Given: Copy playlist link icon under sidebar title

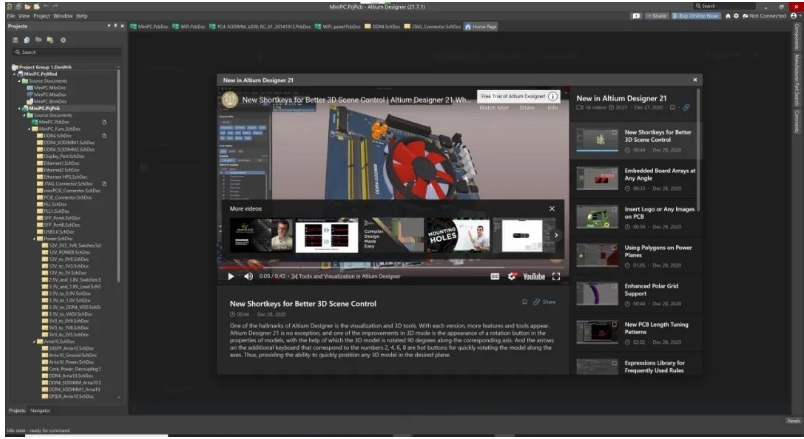Looking at the screenshot, I should click(686, 108).
